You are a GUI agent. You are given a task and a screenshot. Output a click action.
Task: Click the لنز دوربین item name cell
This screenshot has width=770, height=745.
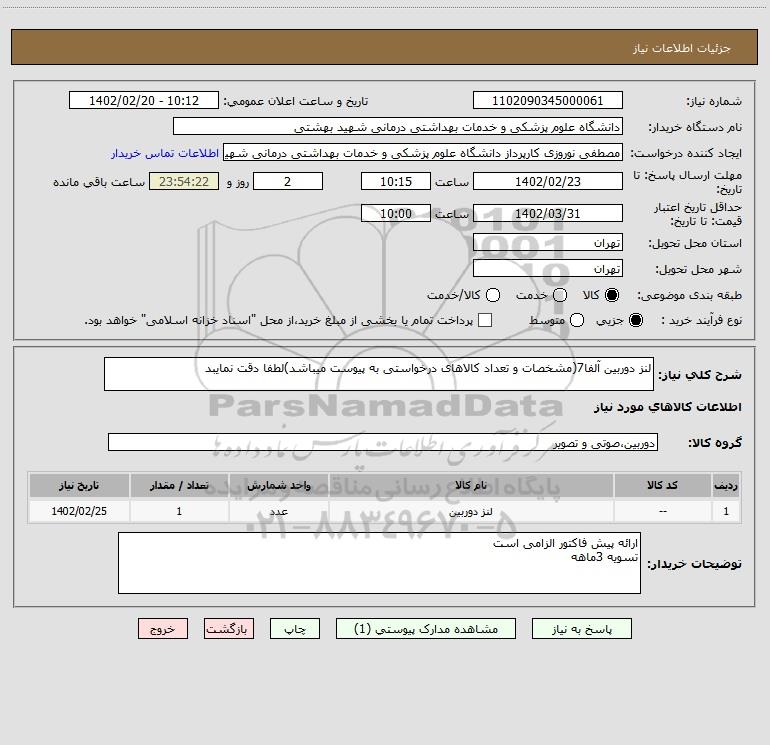[x=471, y=512]
